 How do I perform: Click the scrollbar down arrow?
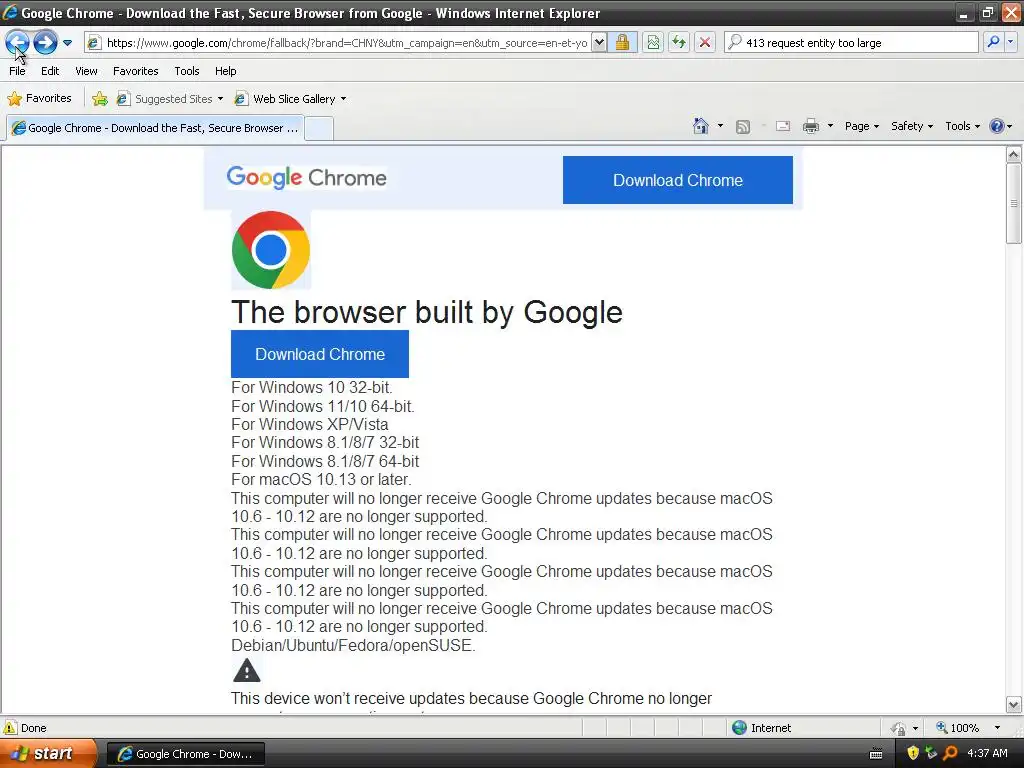tap(1014, 705)
